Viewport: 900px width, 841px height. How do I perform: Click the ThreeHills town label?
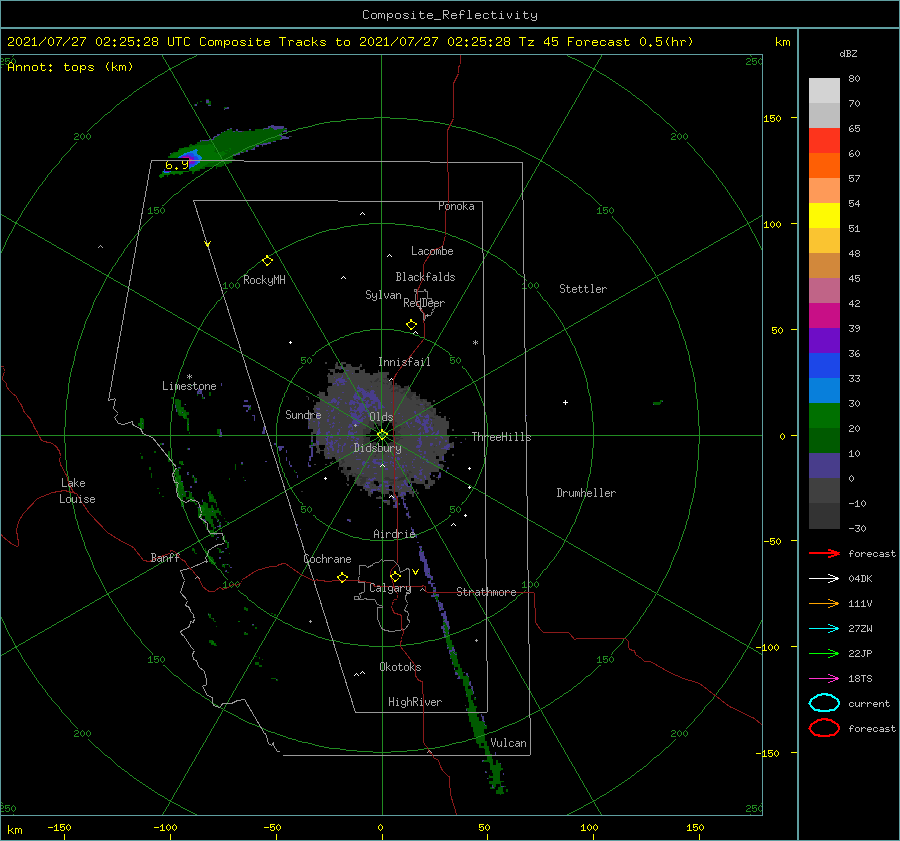point(501,437)
